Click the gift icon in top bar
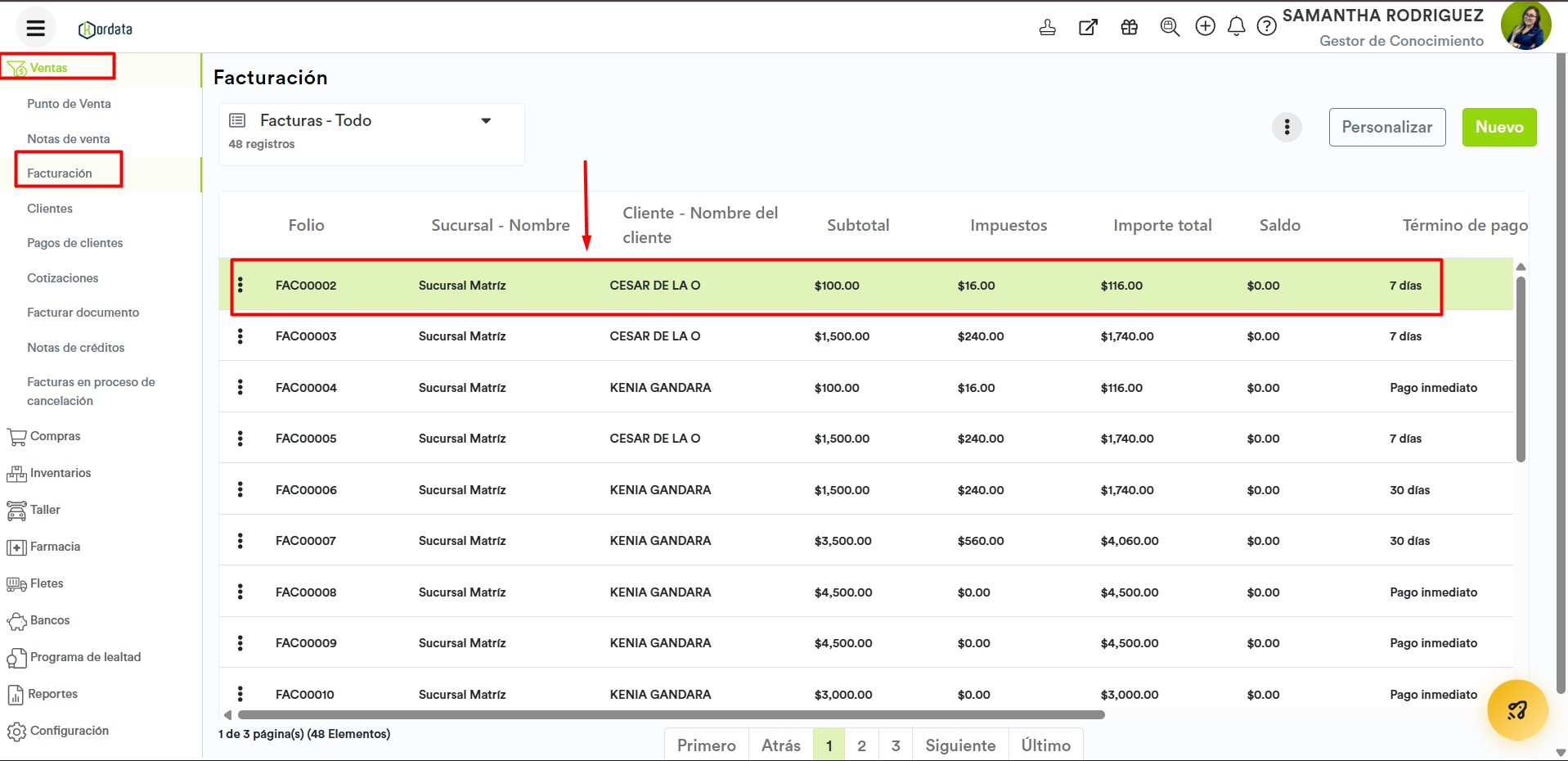 1130,27
